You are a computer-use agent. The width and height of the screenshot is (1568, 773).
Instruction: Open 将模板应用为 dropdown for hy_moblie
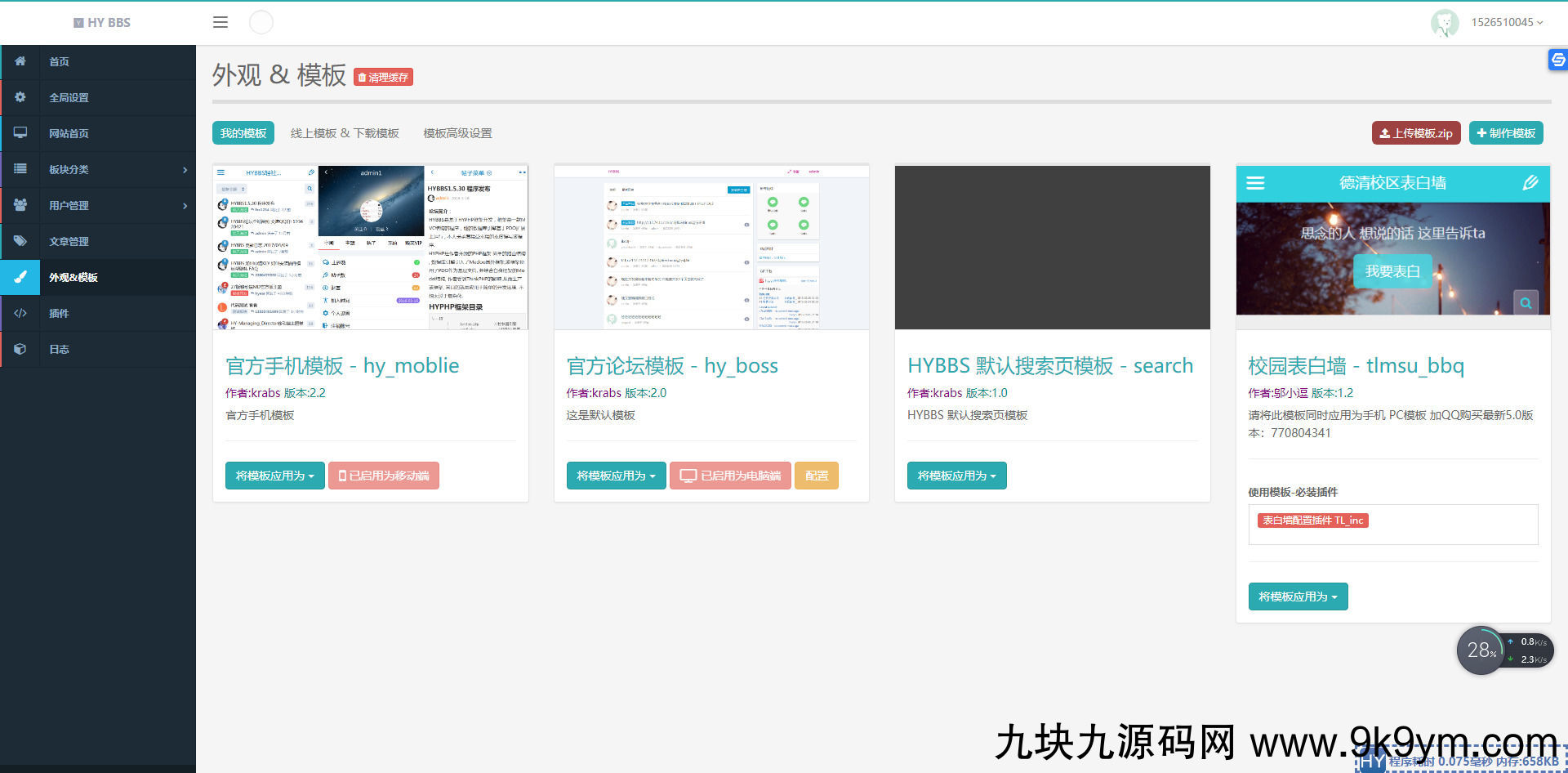pos(274,475)
